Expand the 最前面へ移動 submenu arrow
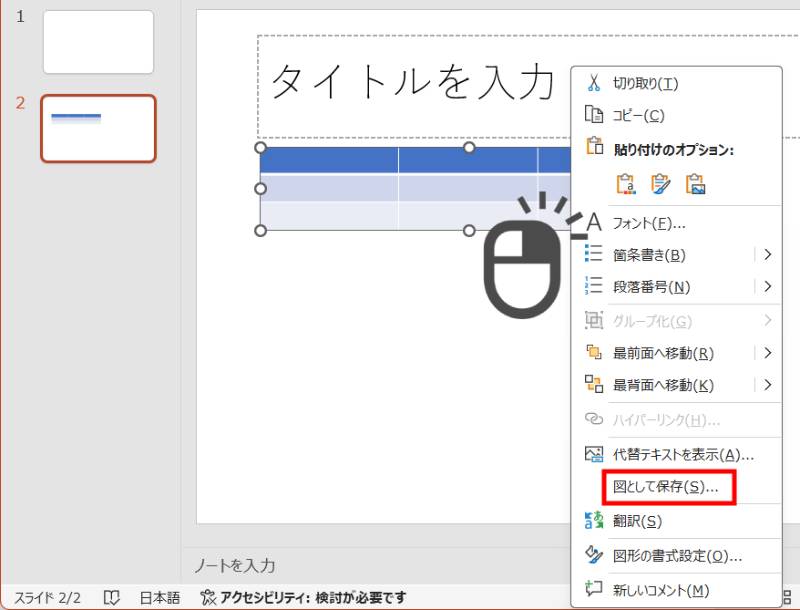This screenshot has width=800, height=610. coord(768,352)
